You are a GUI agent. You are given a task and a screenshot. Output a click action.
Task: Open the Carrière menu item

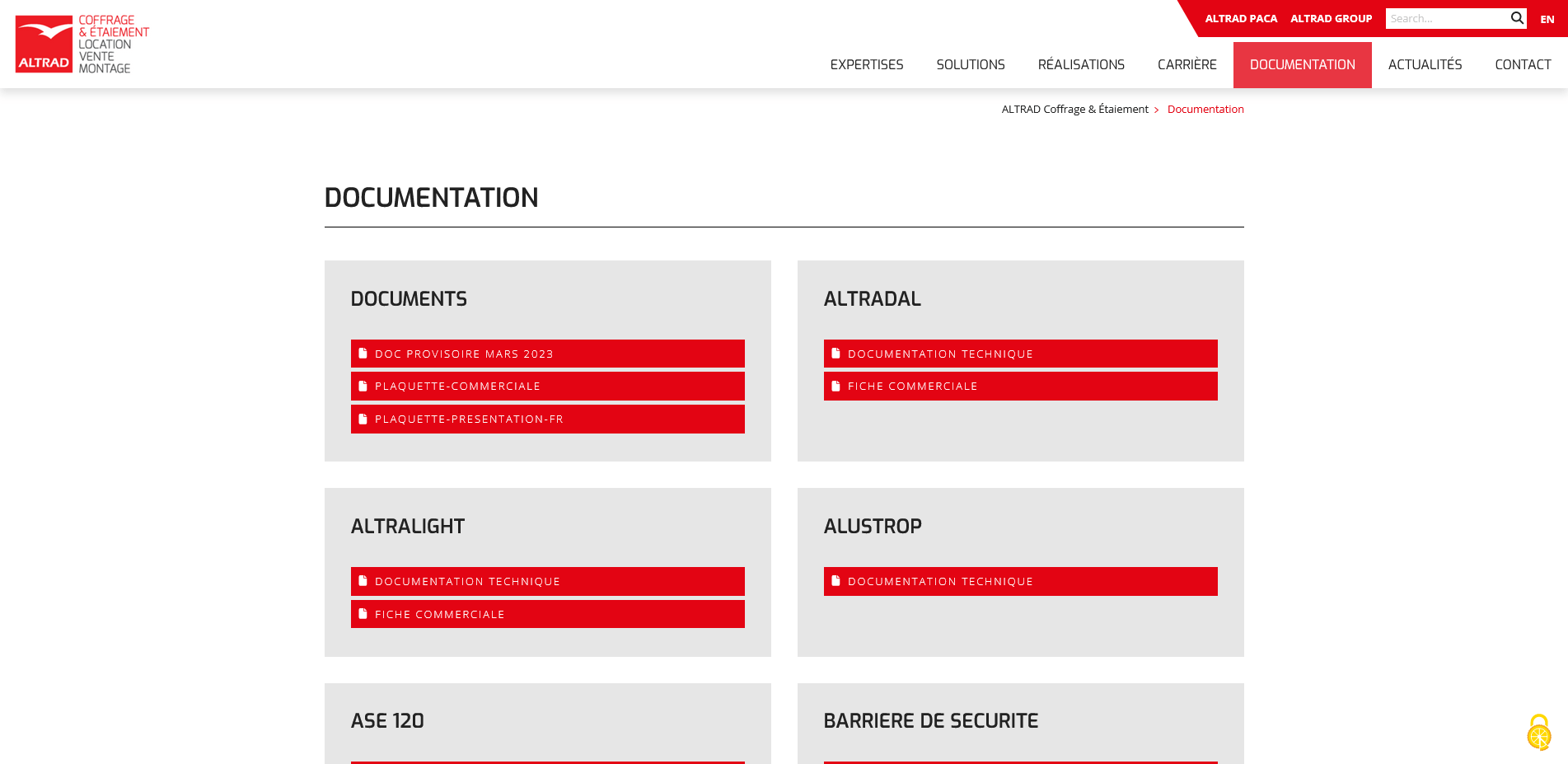click(x=1187, y=64)
